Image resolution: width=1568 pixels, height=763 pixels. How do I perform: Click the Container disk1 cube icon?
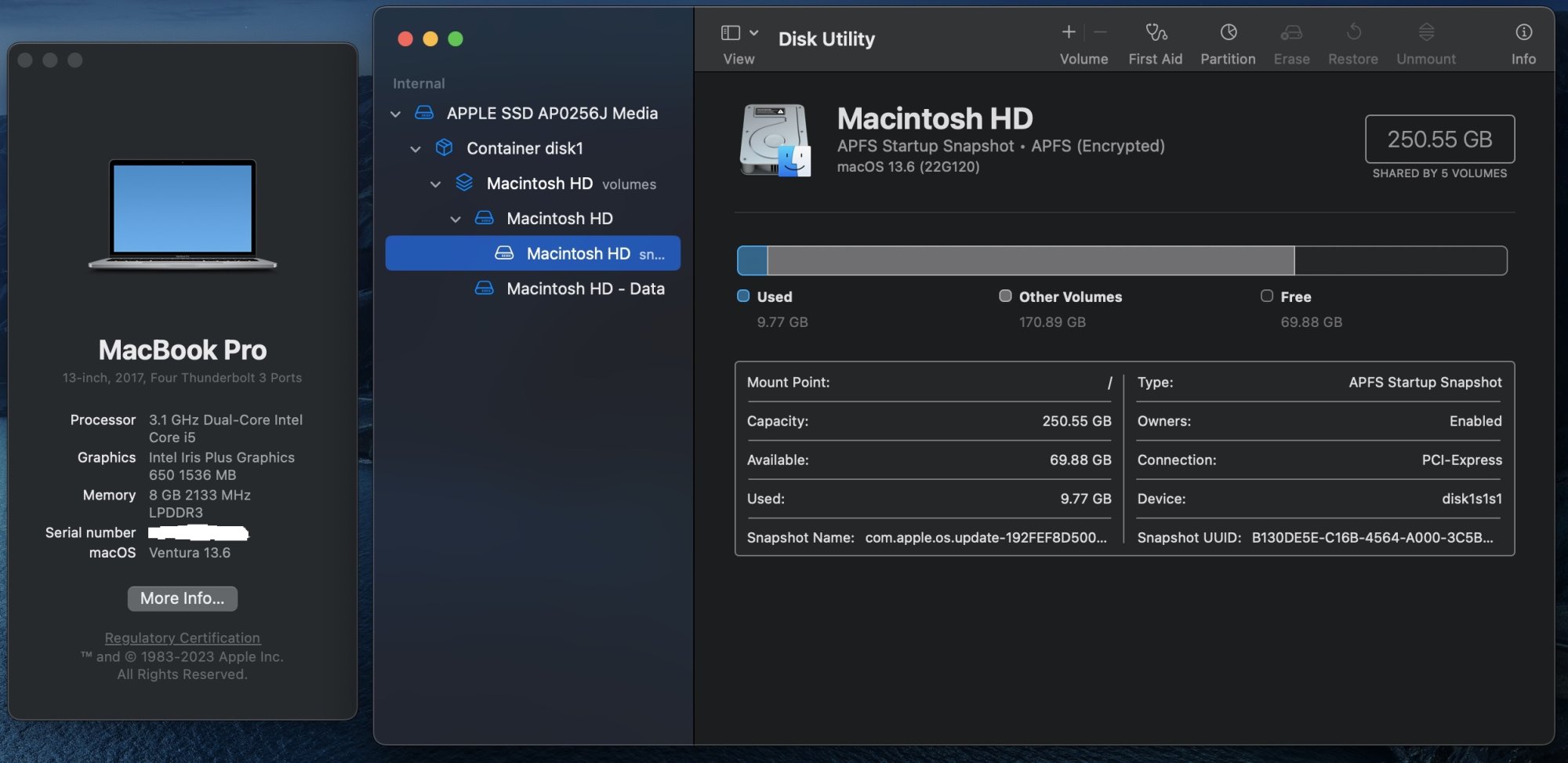[445, 147]
